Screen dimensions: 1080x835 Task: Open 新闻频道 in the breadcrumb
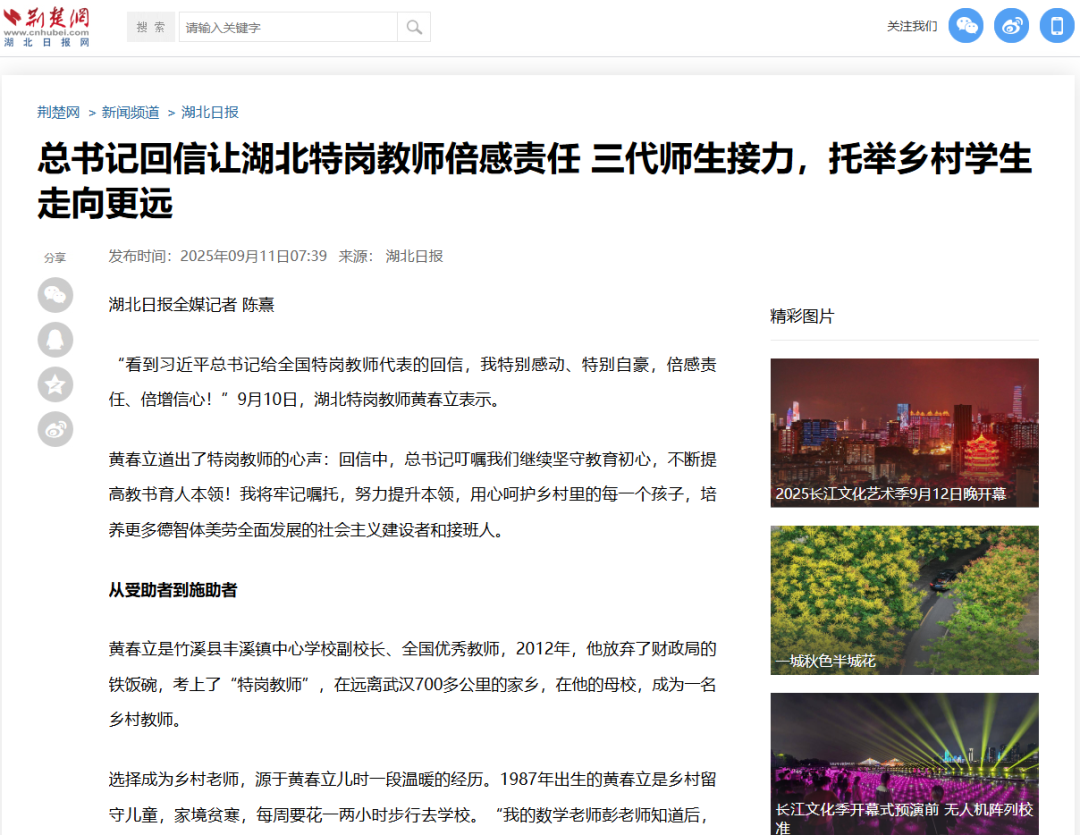tap(131, 112)
